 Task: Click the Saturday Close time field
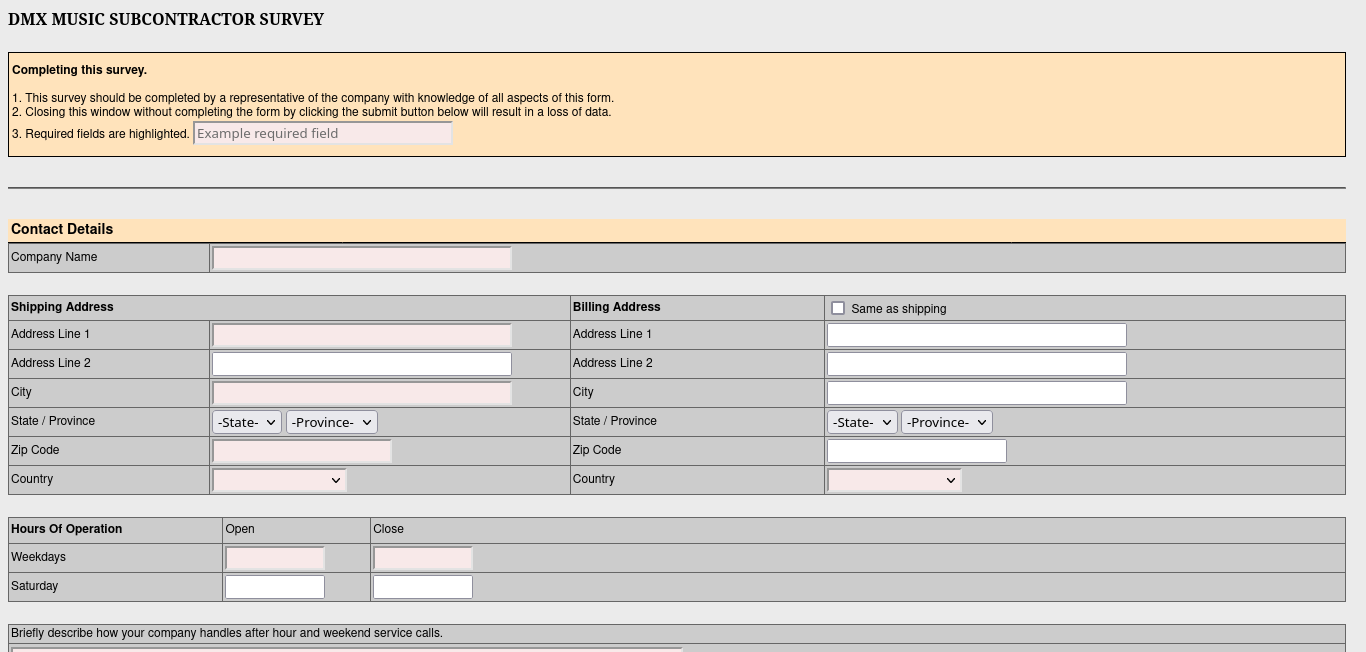[x=422, y=587]
